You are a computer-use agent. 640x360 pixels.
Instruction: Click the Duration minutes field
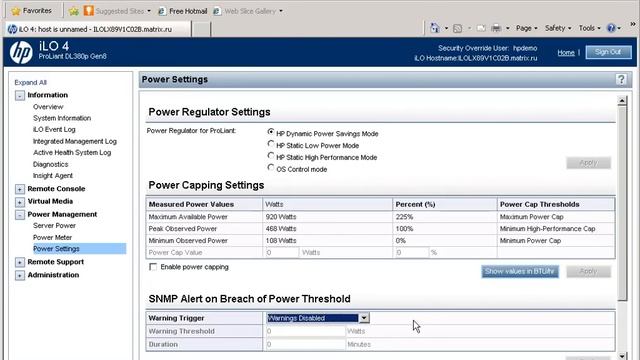[306, 344]
